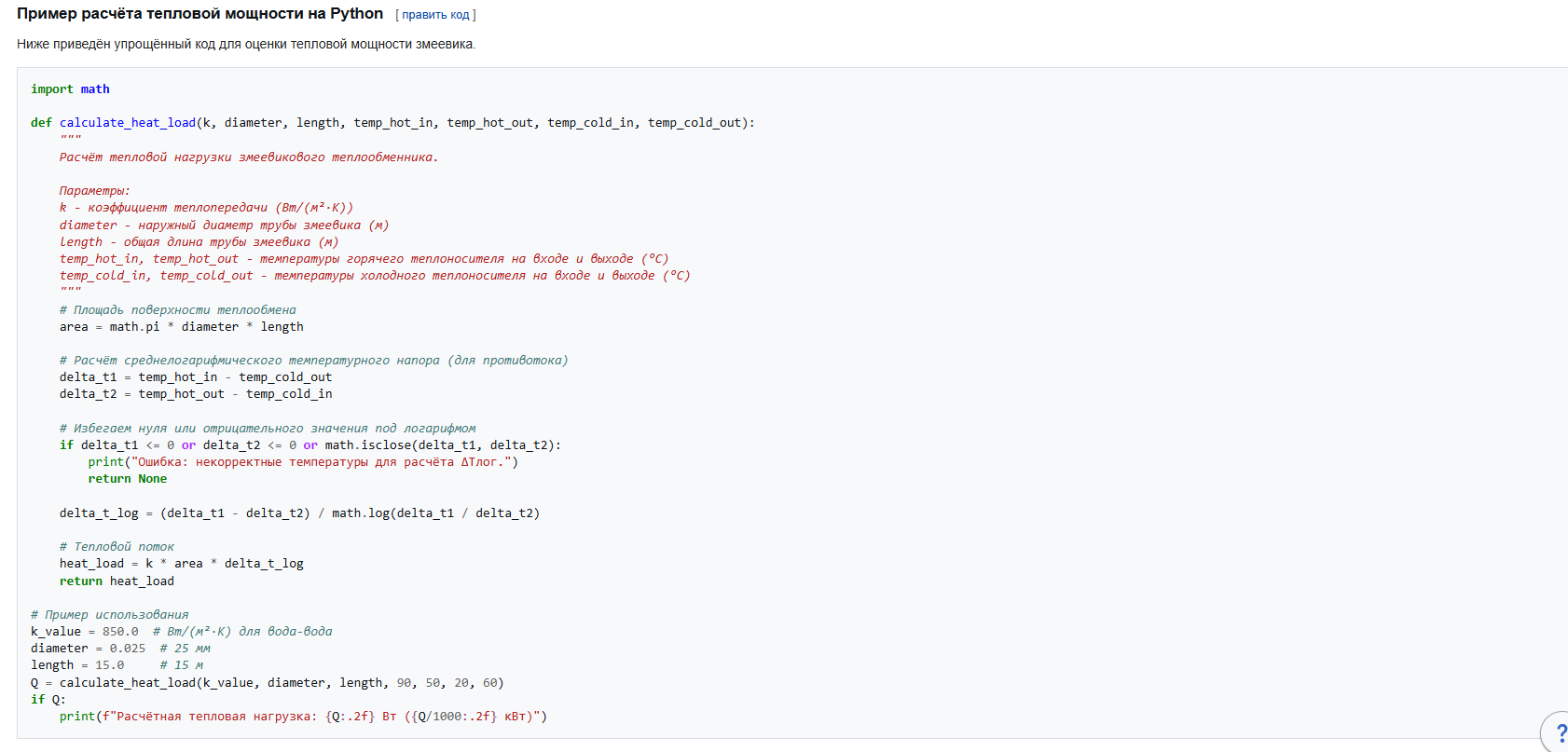Click the 'Параметры:' docstring line
1568x752 pixels.
tap(95, 191)
